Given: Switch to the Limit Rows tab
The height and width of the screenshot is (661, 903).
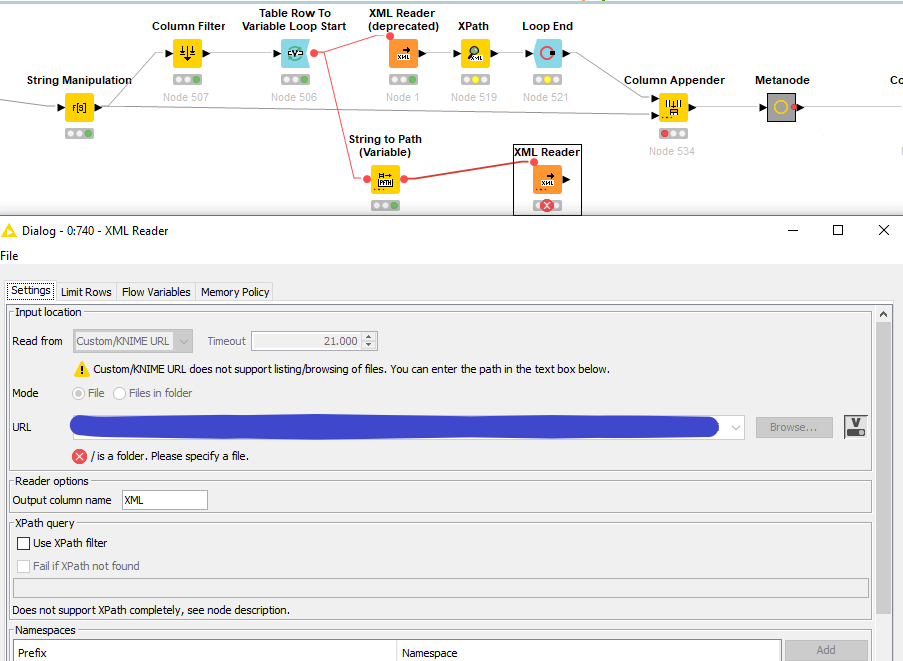Looking at the screenshot, I should [x=86, y=292].
